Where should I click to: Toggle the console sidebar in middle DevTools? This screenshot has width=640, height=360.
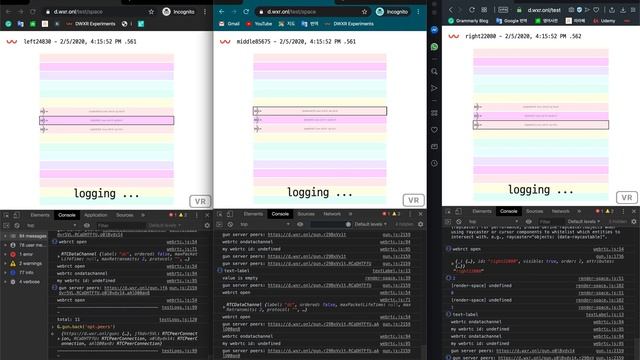[x=220, y=224]
